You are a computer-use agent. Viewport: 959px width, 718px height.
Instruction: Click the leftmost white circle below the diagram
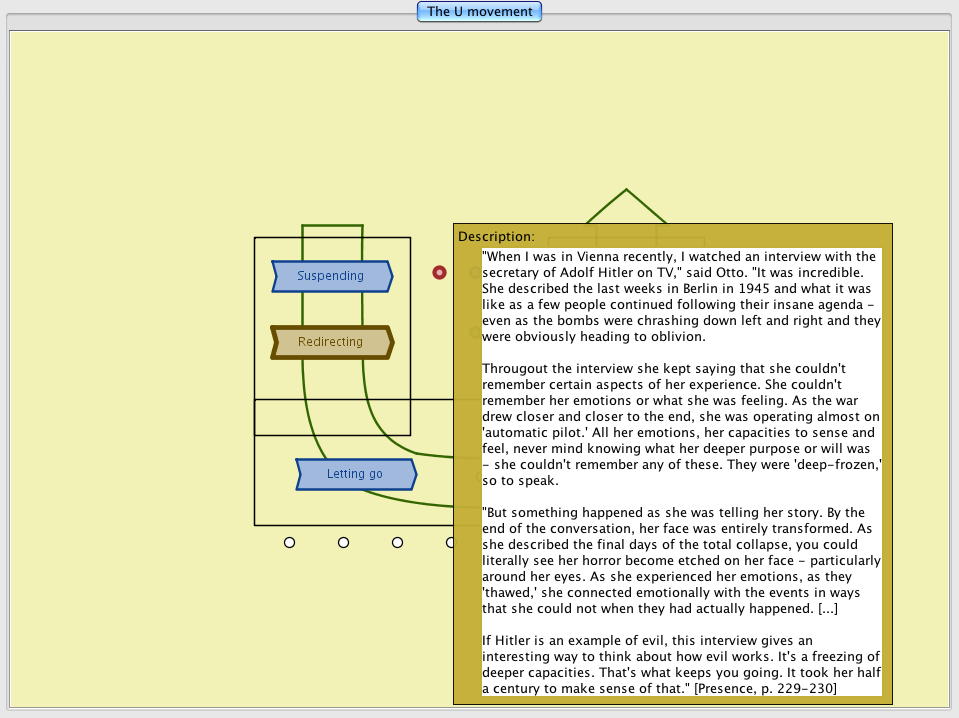tap(289, 542)
